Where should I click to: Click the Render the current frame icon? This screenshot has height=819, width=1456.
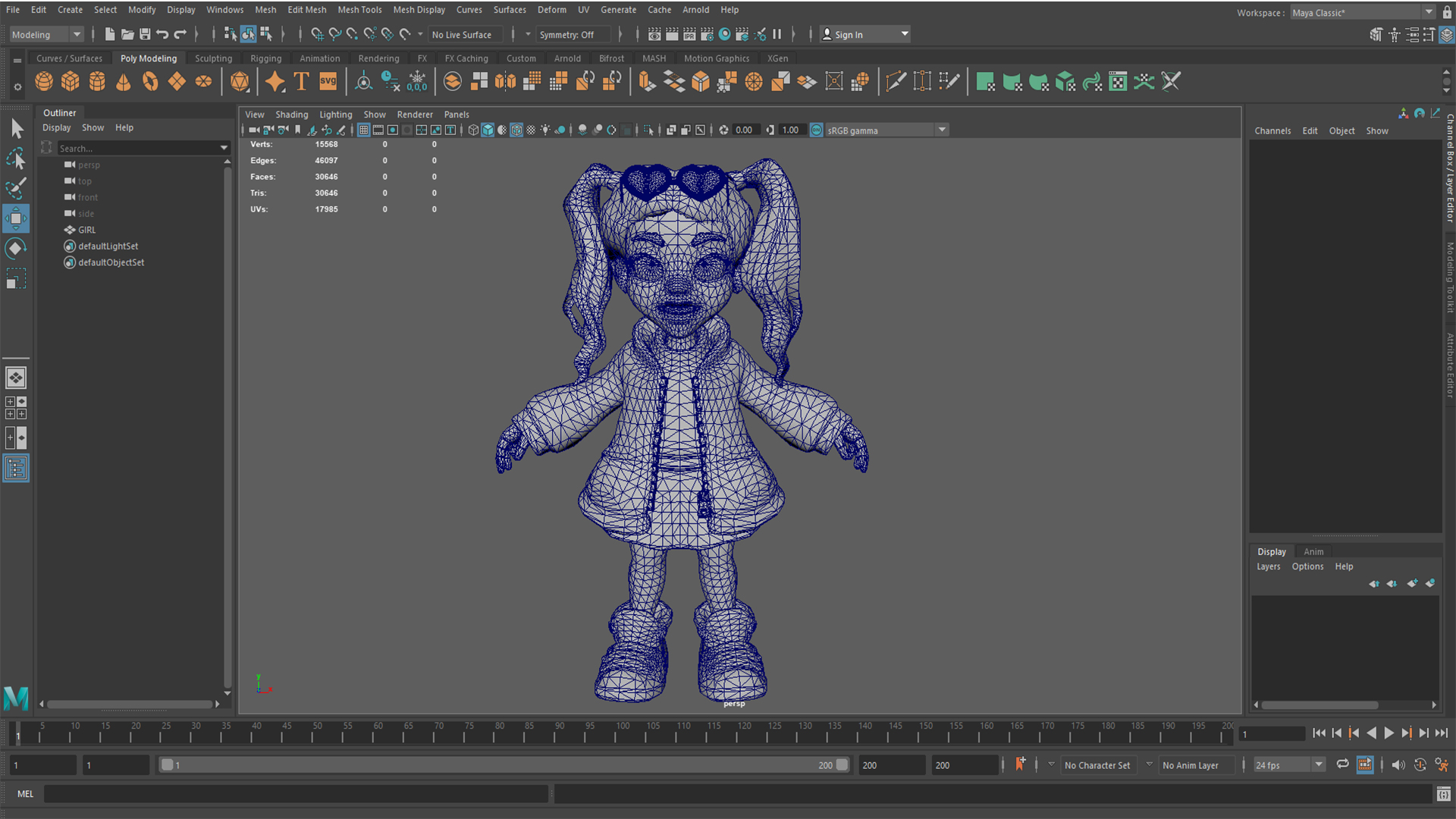(672, 34)
